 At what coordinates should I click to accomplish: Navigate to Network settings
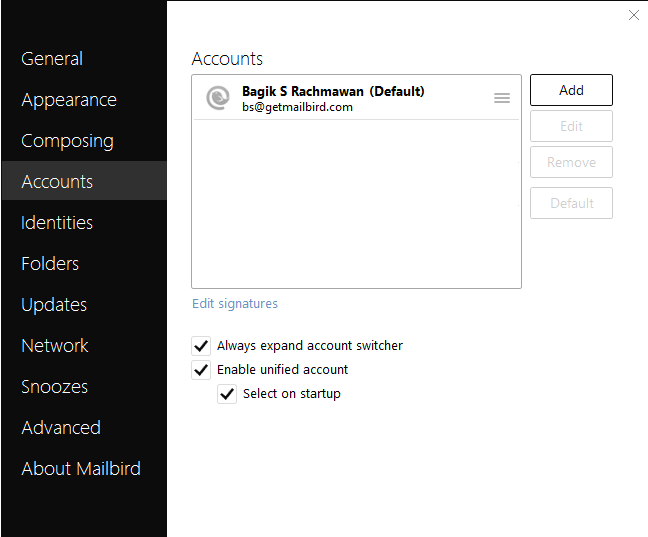[x=55, y=346]
